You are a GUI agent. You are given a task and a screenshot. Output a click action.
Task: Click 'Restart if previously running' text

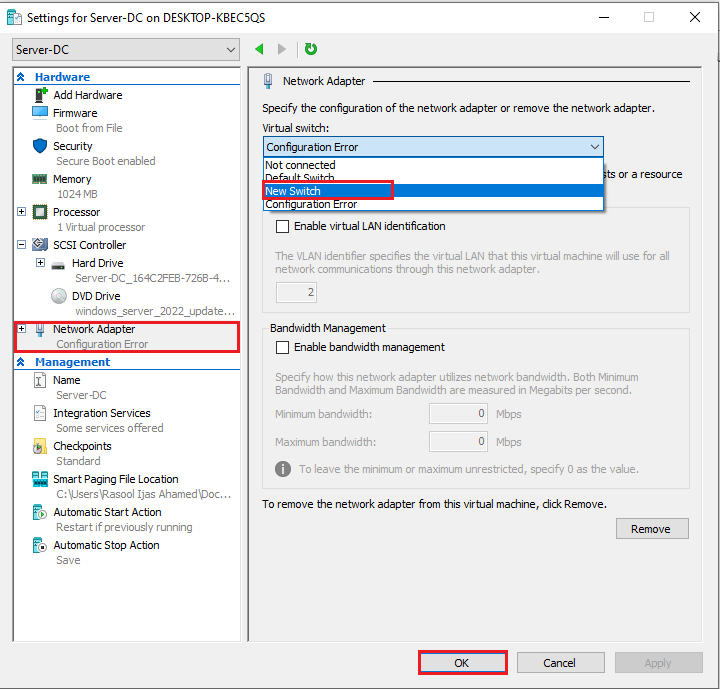pos(124,527)
